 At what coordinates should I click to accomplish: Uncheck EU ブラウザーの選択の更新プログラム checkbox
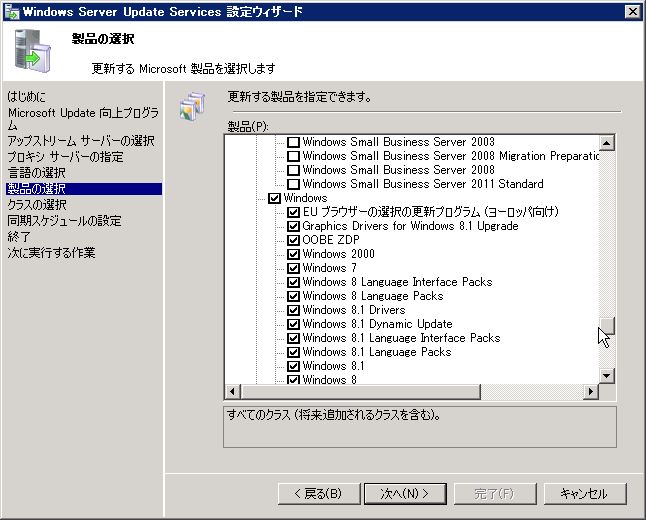[x=293, y=212]
